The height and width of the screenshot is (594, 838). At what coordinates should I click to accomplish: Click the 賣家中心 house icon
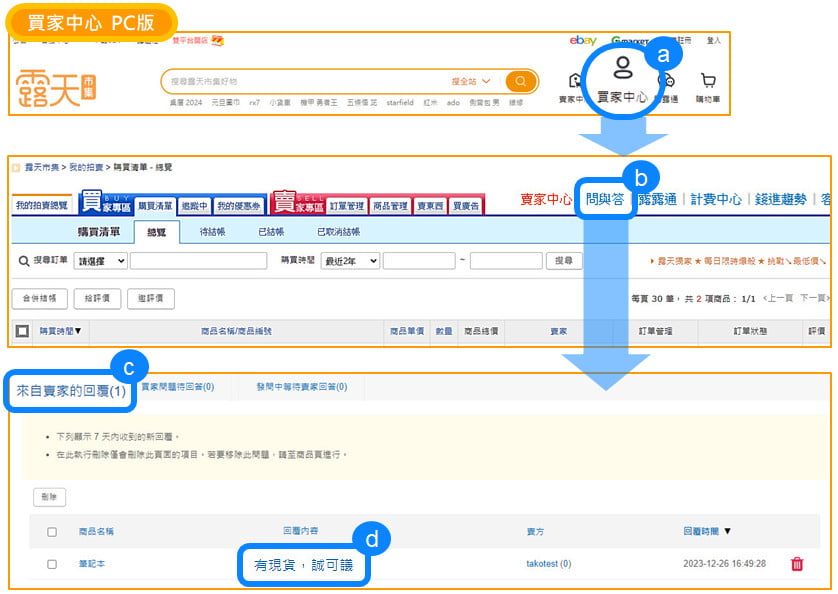575,82
